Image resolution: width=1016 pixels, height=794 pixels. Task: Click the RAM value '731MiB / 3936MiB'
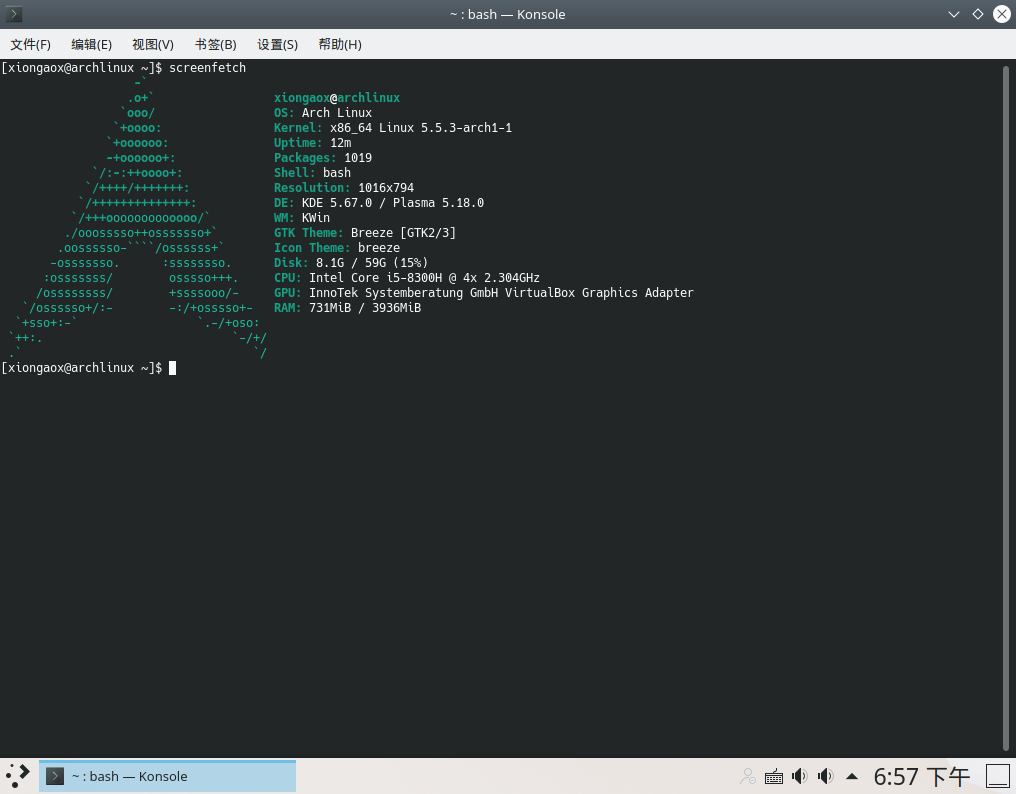[x=365, y=308]
